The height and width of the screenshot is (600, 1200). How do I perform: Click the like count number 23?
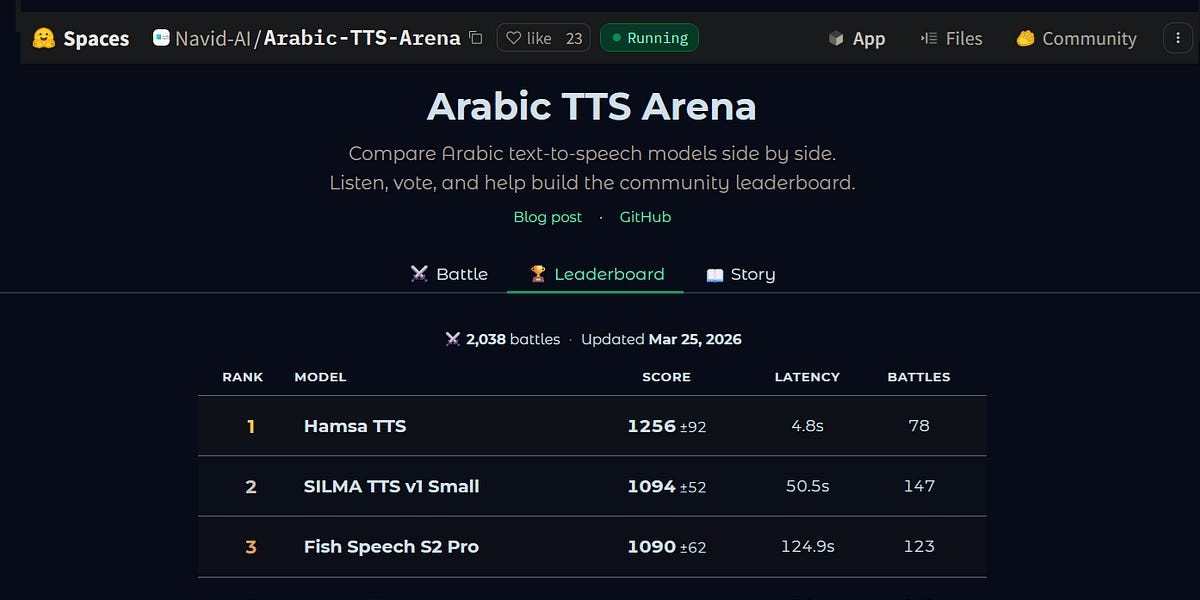[574, 38]
